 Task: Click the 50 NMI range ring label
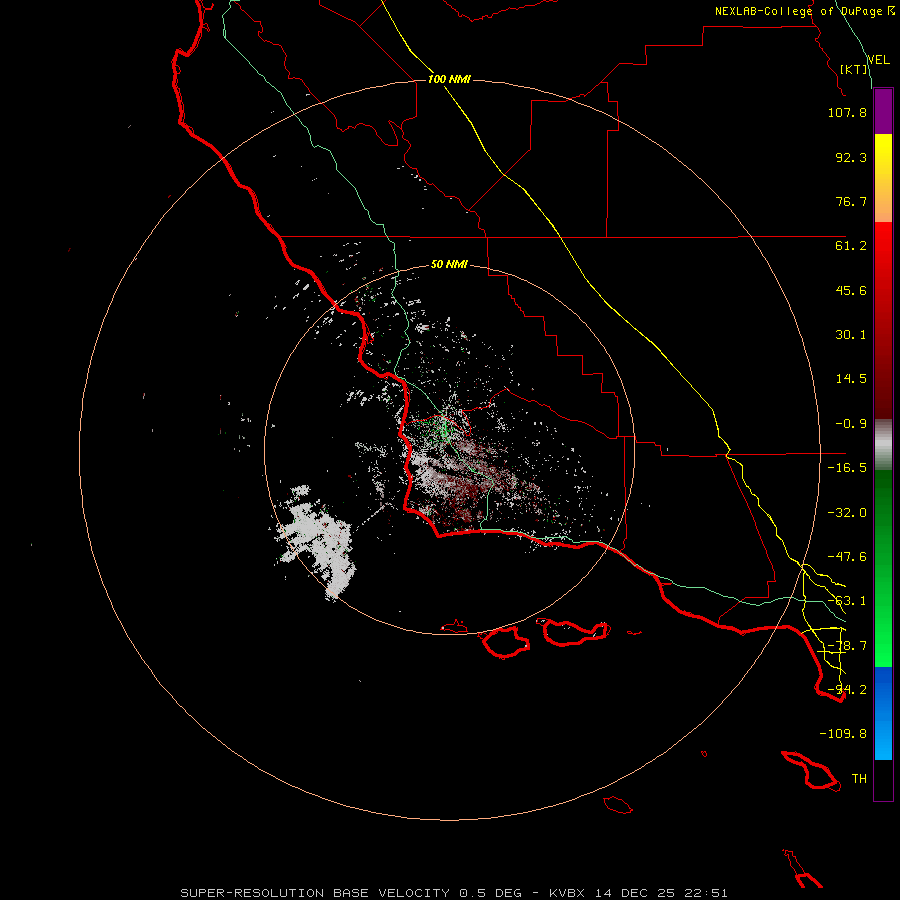click(x=449, y=265)
